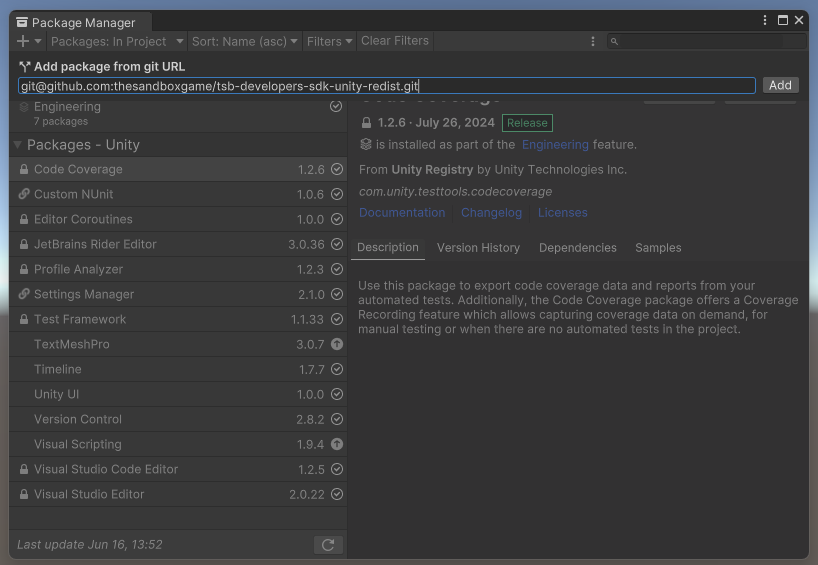Open the Sort: Name (asc) dropdown
818x565 pixels.
pyautogui.click(x=244, y=41)
